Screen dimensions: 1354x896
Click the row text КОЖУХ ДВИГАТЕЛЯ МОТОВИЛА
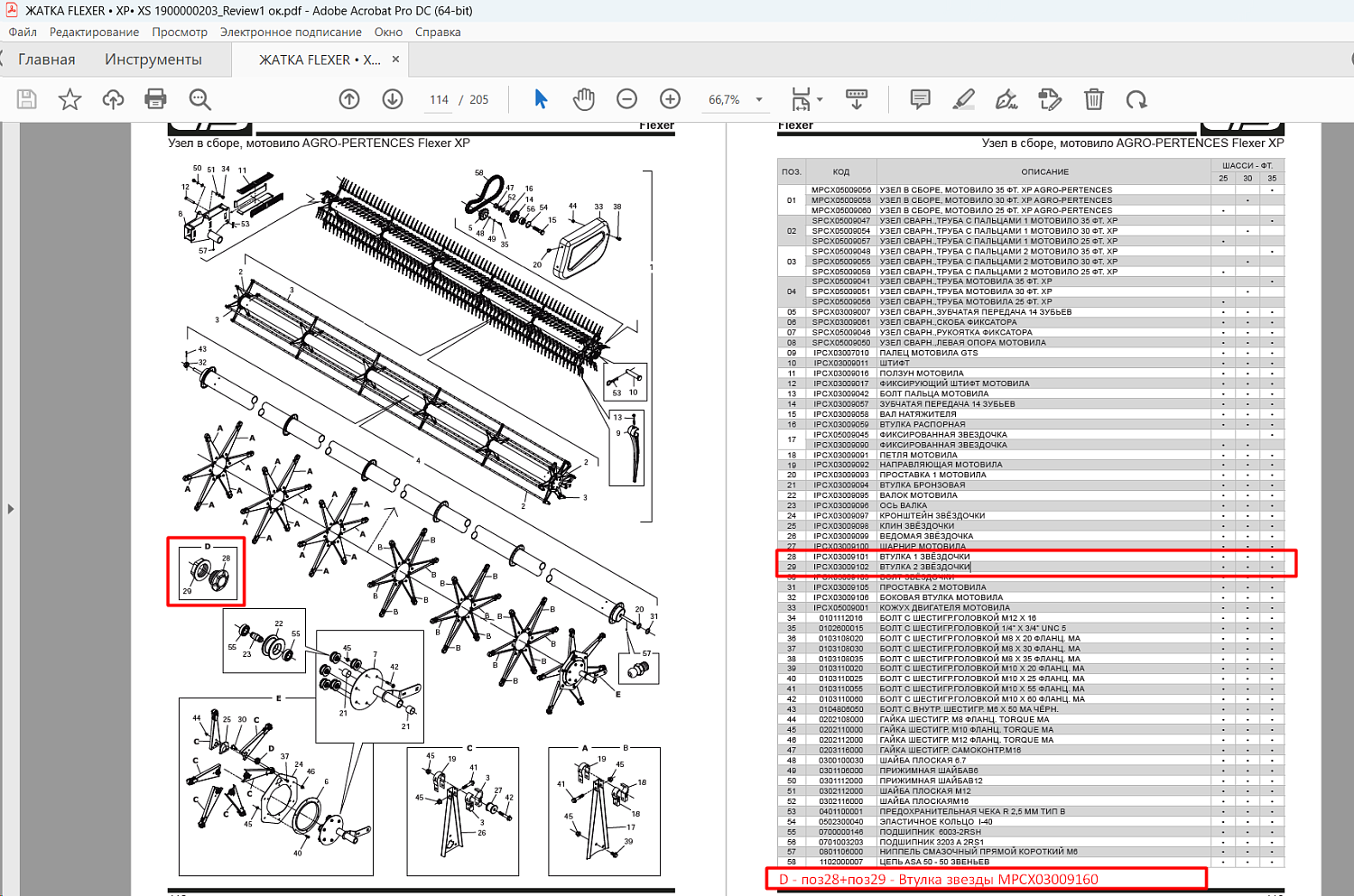944,607
